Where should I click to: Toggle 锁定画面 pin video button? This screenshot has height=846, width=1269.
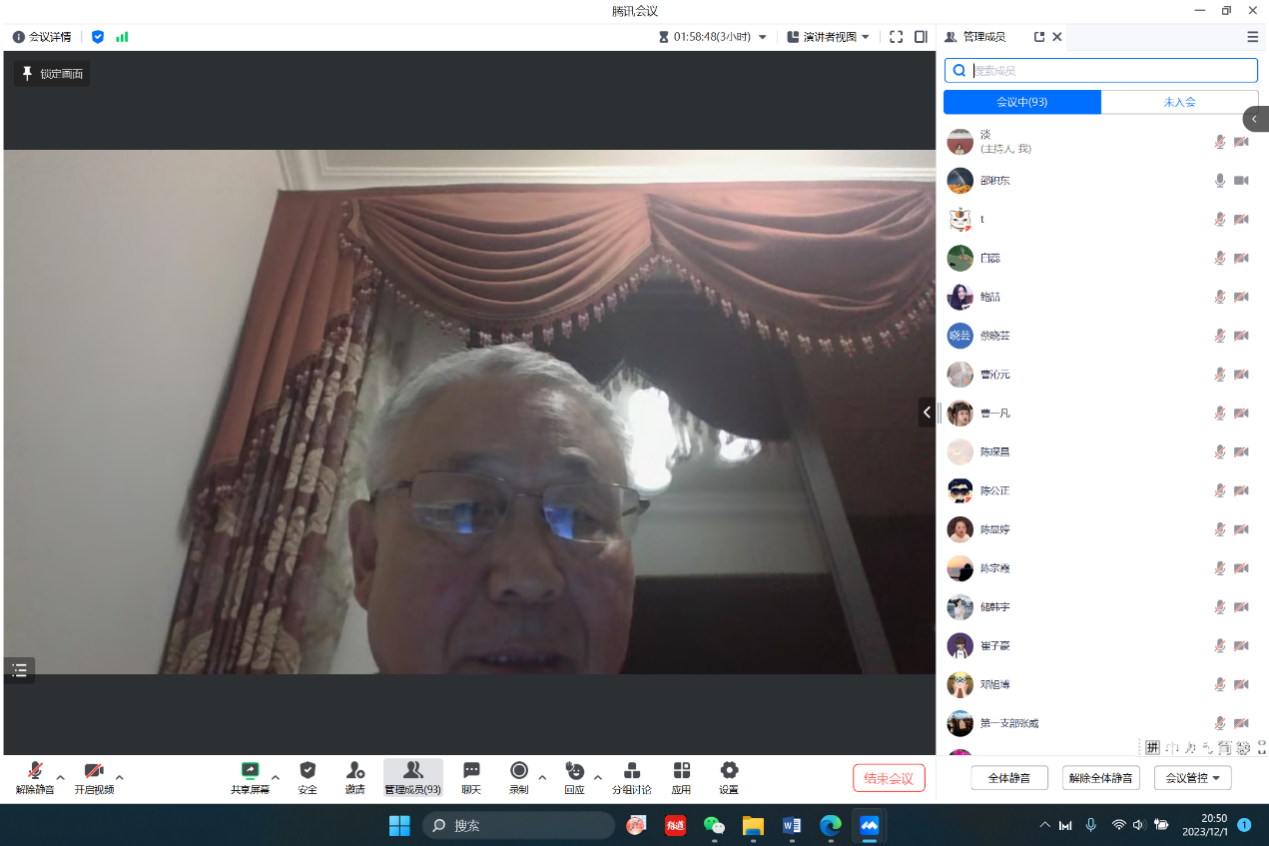click(52, 74)
